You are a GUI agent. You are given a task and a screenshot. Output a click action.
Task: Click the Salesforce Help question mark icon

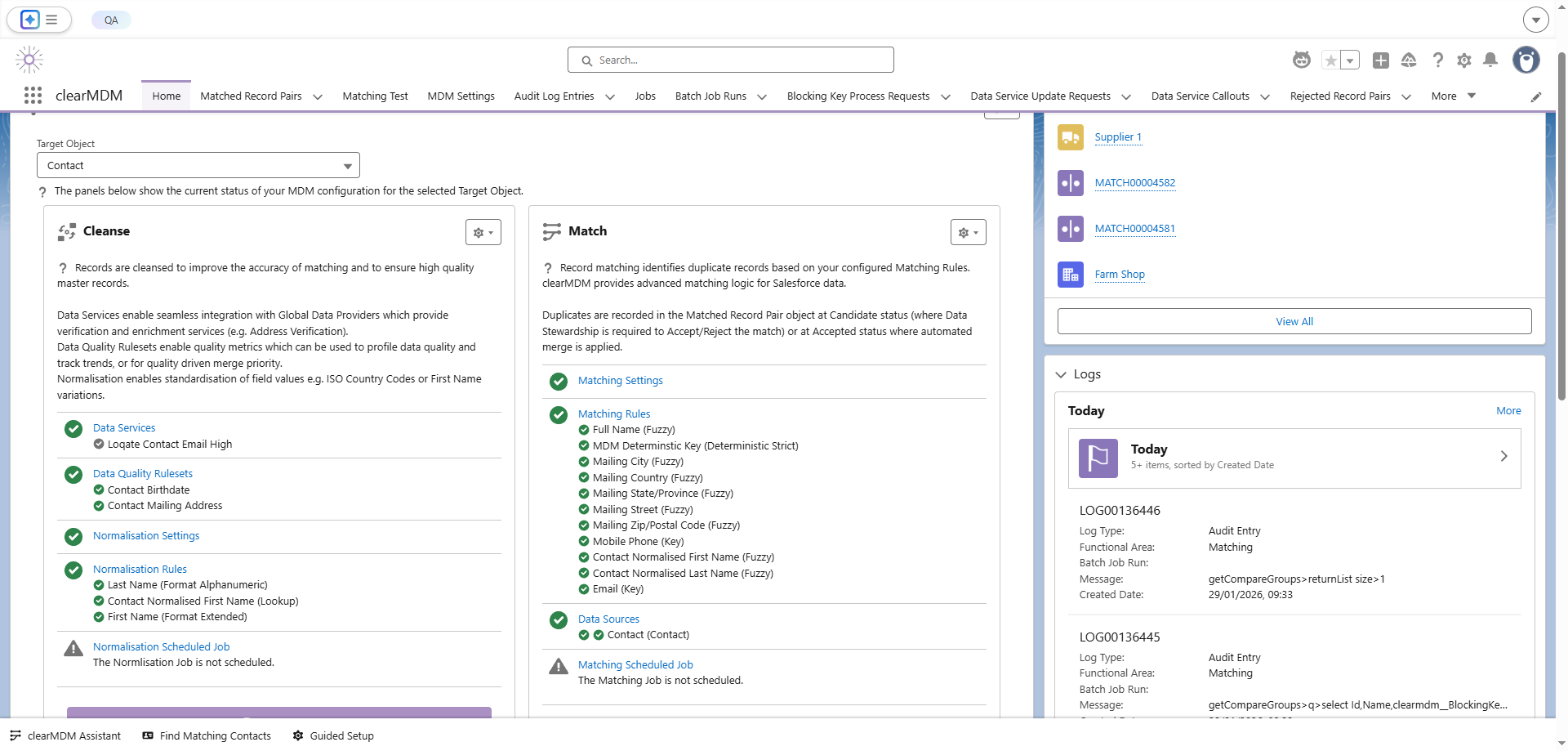click(1438, 60)
